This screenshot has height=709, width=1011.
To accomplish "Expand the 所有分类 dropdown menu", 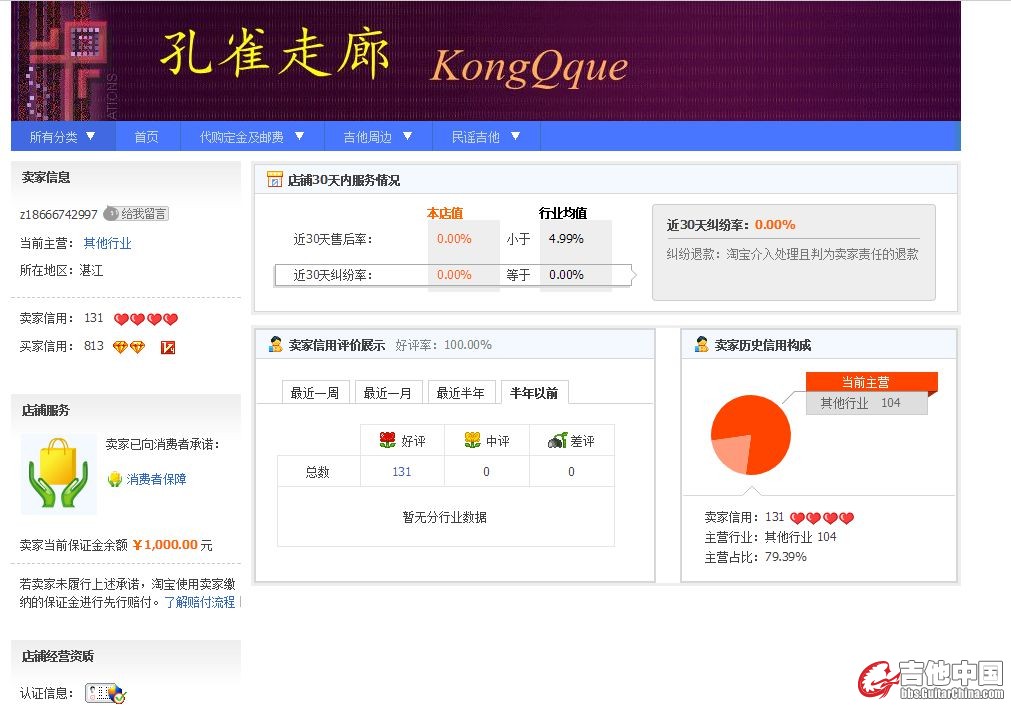I will click(62, 137).
